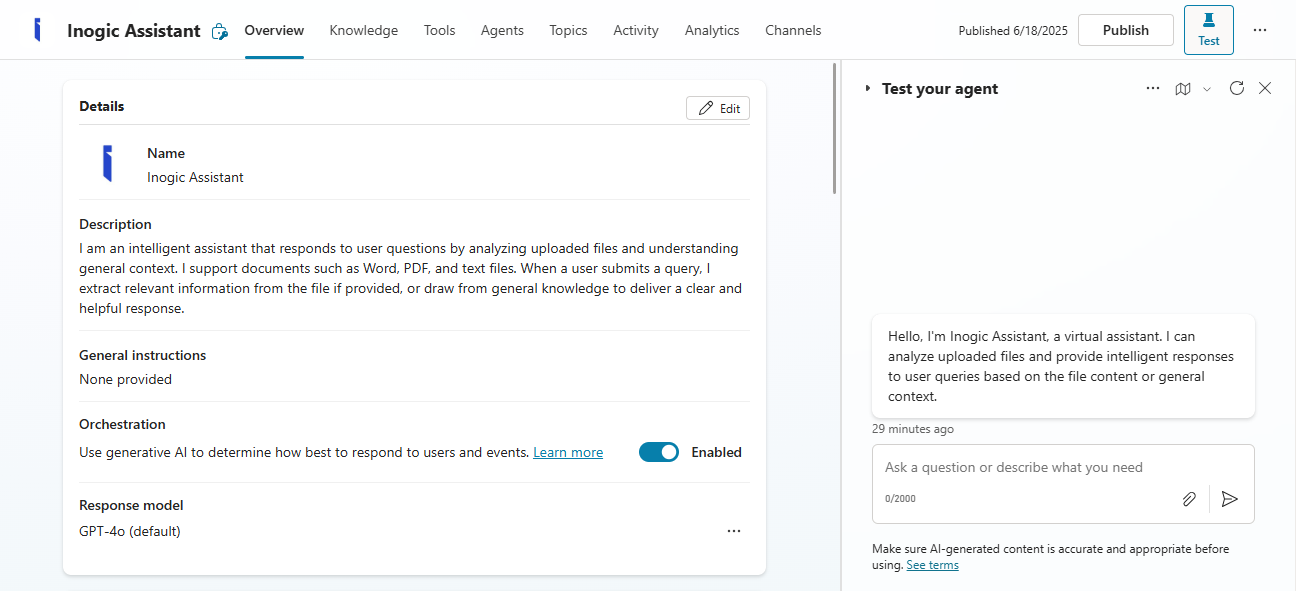Click the main page vertical scrollbar
The width and height of the screenshot is (1296, 591).
[835, 129]
